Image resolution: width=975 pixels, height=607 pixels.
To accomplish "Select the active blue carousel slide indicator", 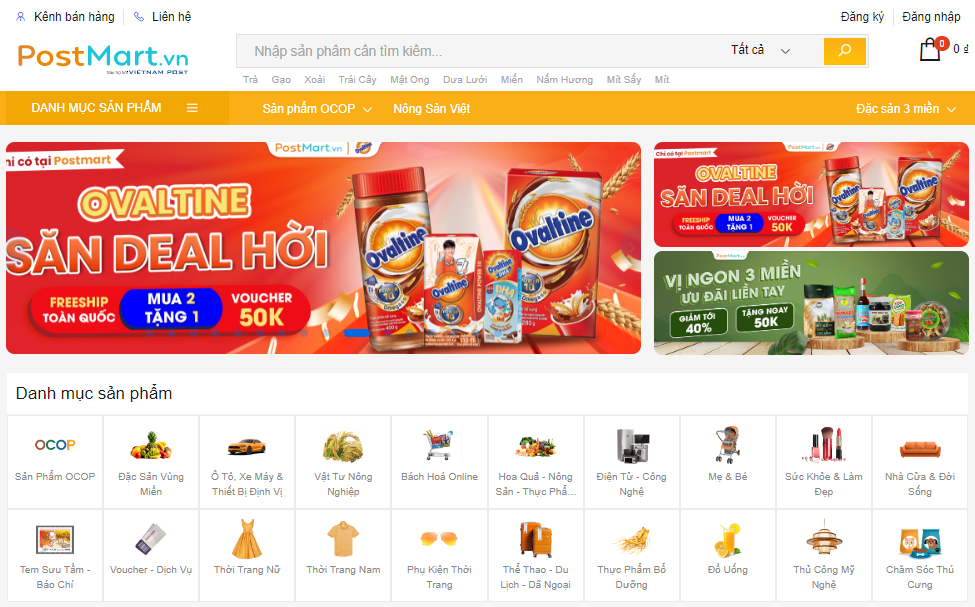I will click(x=357, y=333).
